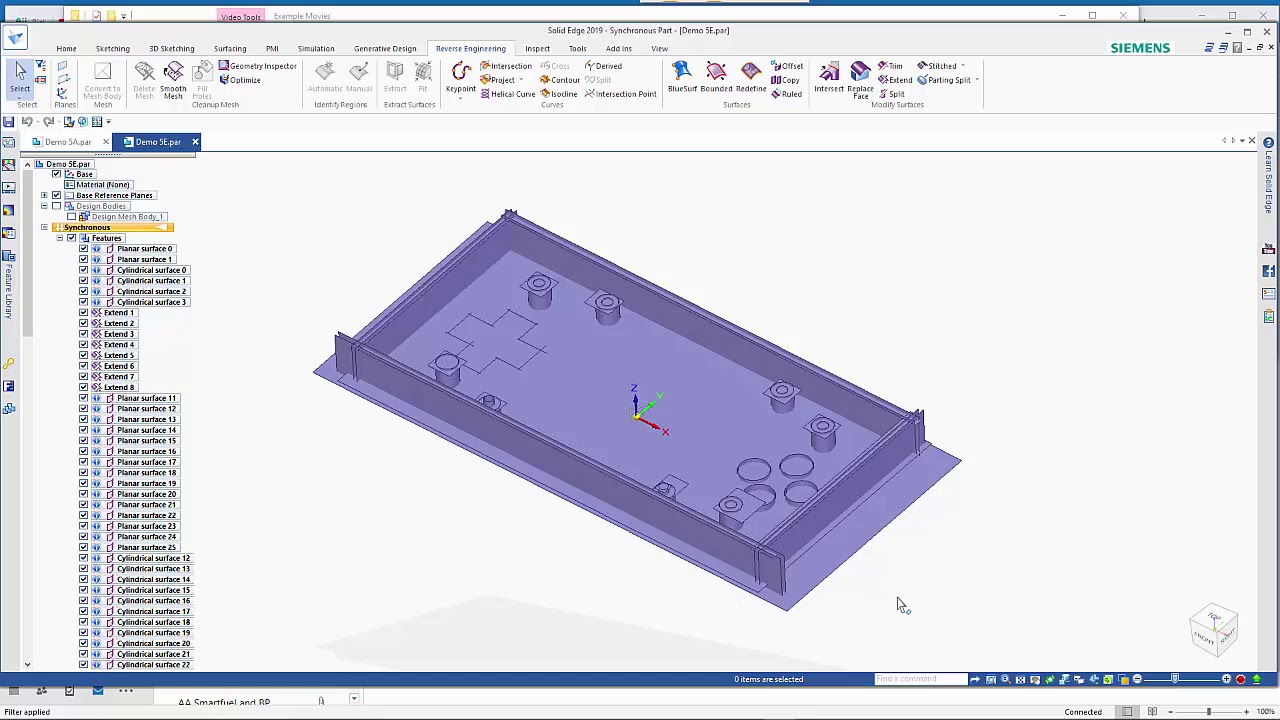Switch to the Home ribbon tab
1280x720 pixels.
[66, 48]
